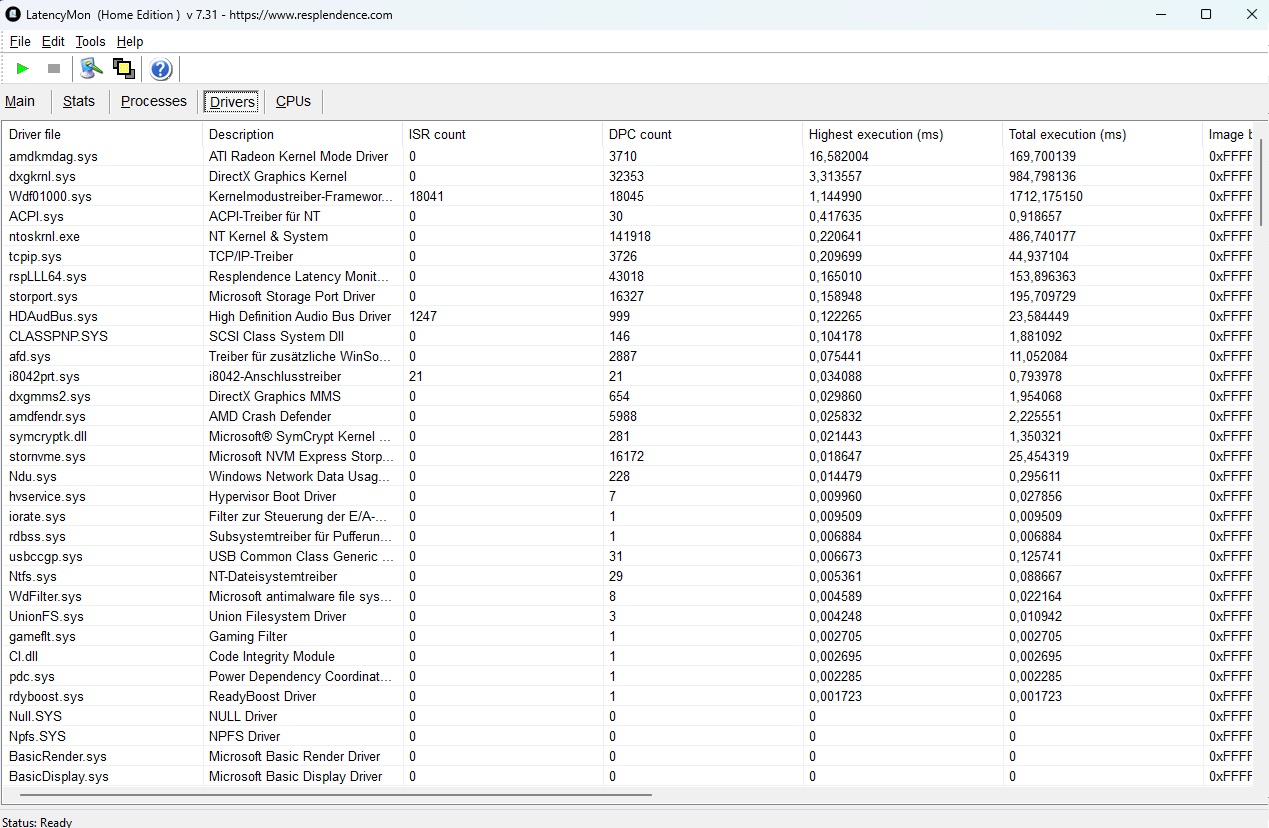The image size is (1269, 828).
Task: Show the Main tab
Action: coord(20,101)
